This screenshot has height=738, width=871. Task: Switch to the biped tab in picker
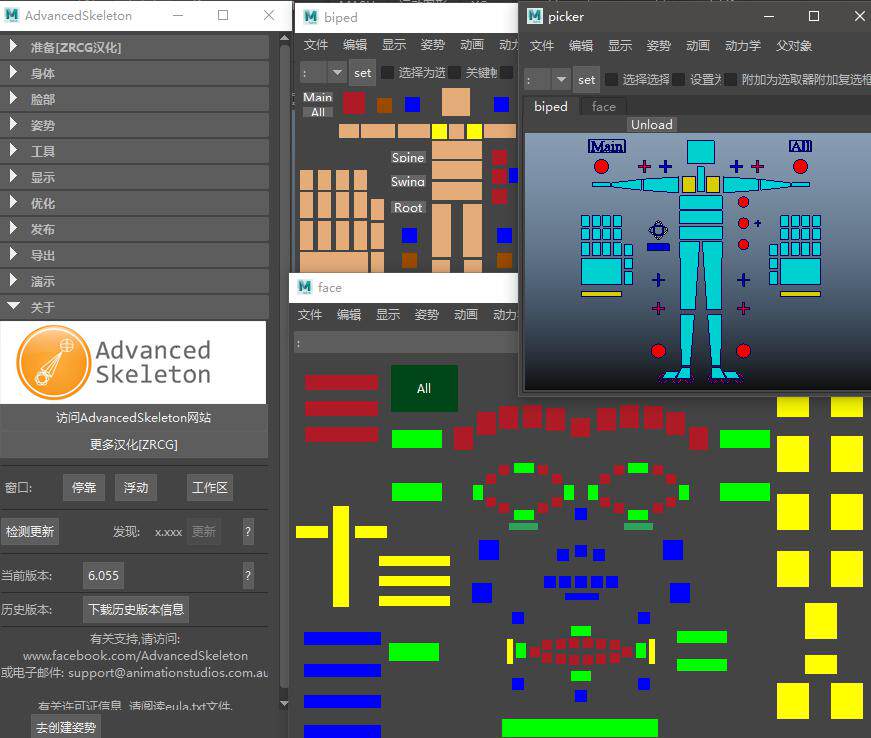point(550,106)
